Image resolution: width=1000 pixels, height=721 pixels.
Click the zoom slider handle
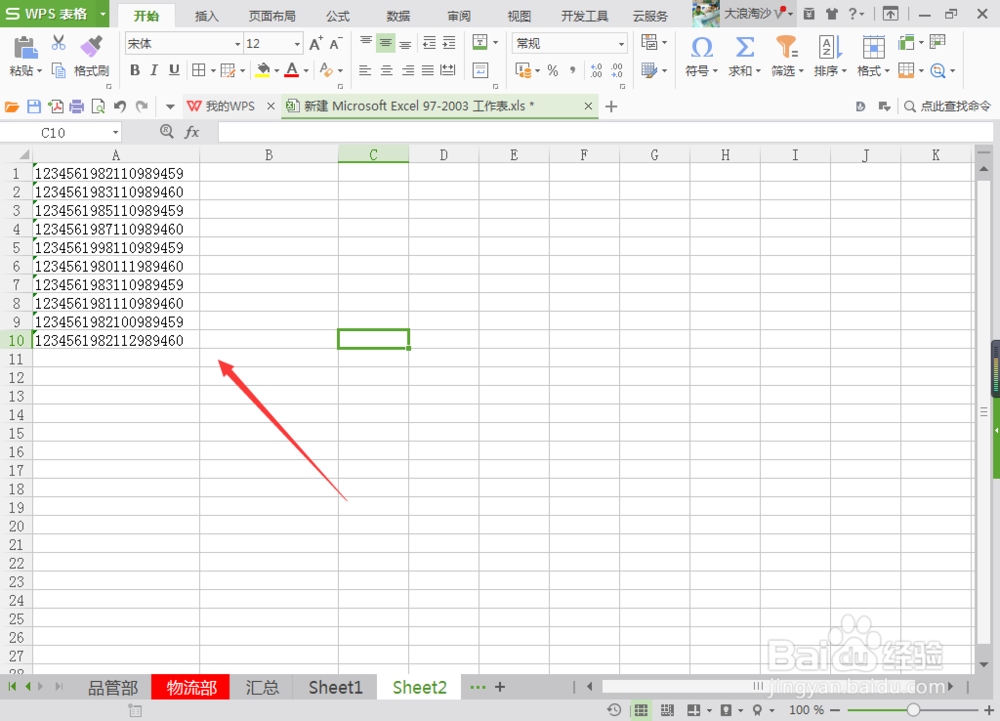coord(913,710)
